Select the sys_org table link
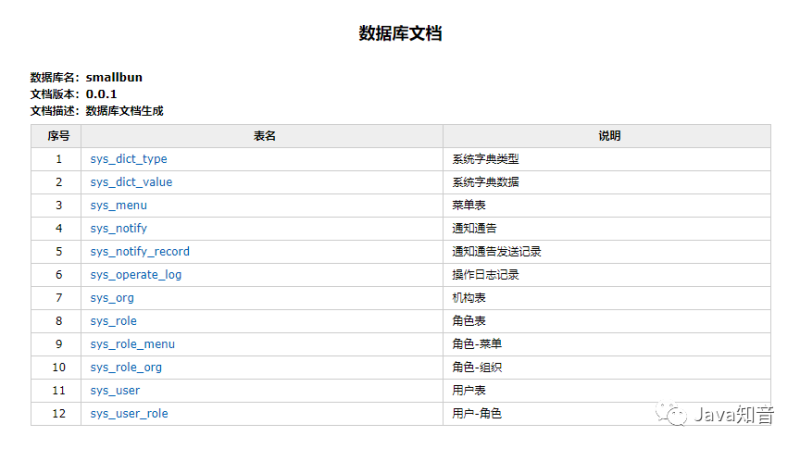The width and height of the screenshot is (800, 449). pyautogui.click(x=112, y=298)
